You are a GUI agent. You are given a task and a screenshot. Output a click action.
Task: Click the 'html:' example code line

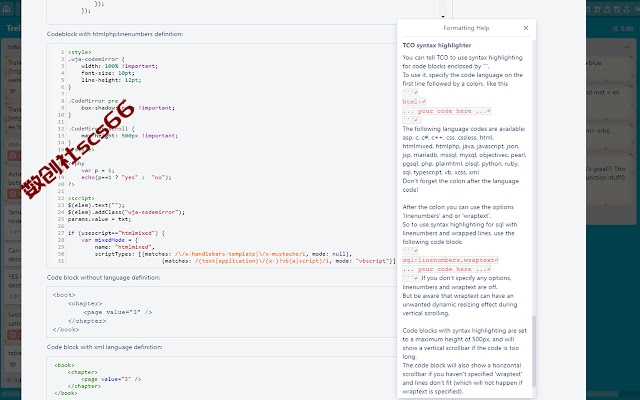414,102
